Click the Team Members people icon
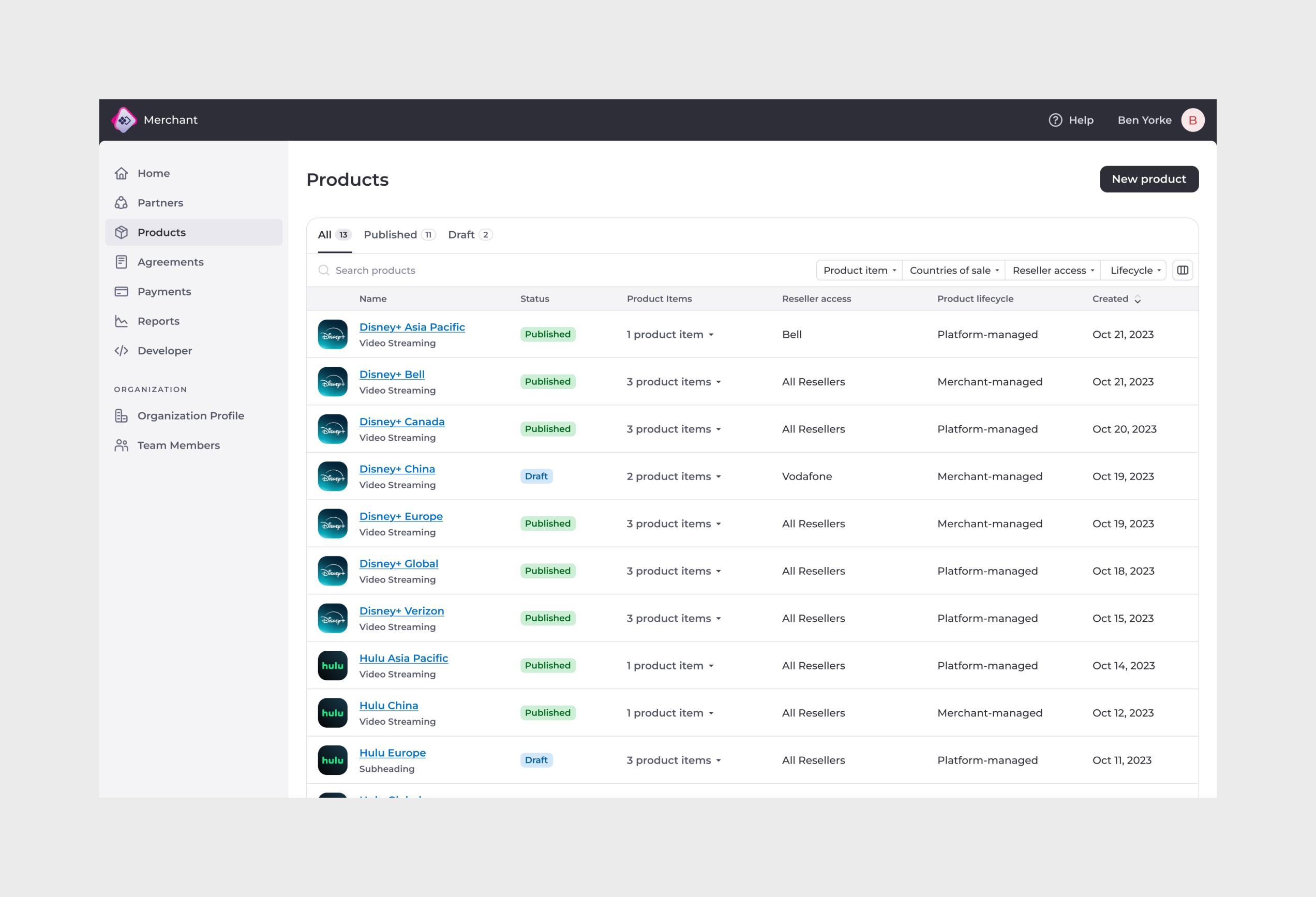Image resolution: width=1316 pixels, height=897 pixels. click(x=121, y=445)
